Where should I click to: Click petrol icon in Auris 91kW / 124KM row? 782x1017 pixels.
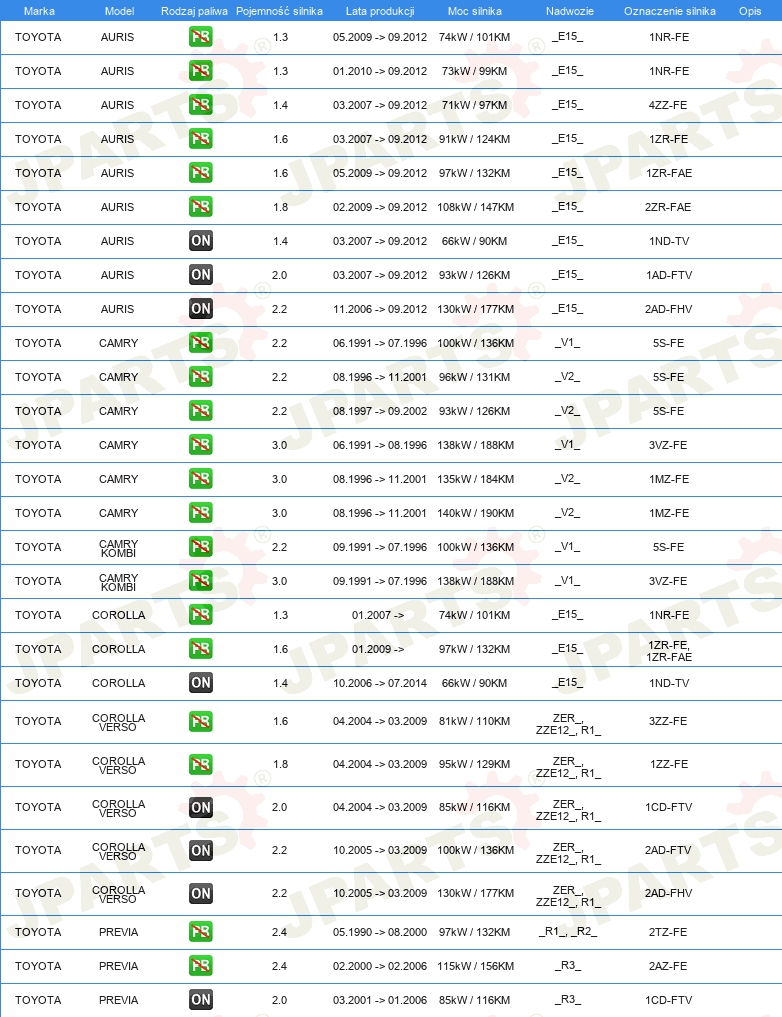(200, 139)
